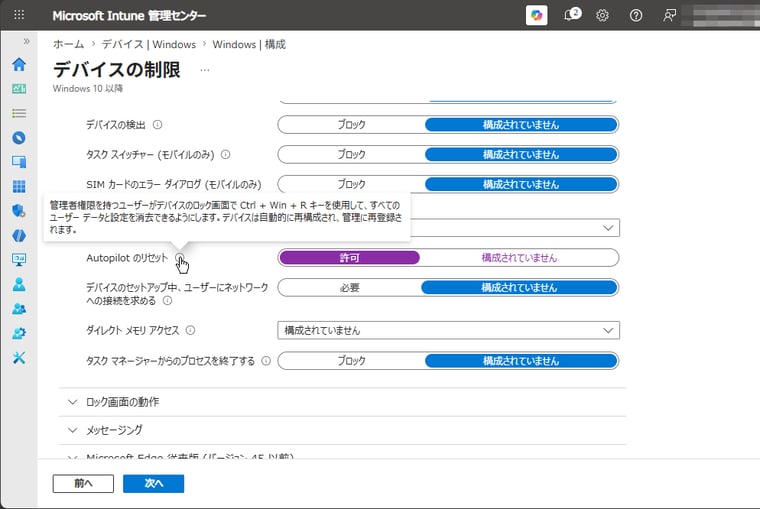Go to Windows | 構成 breadcrumb
This screenshot has height=509, width=760.
[249, 45]
